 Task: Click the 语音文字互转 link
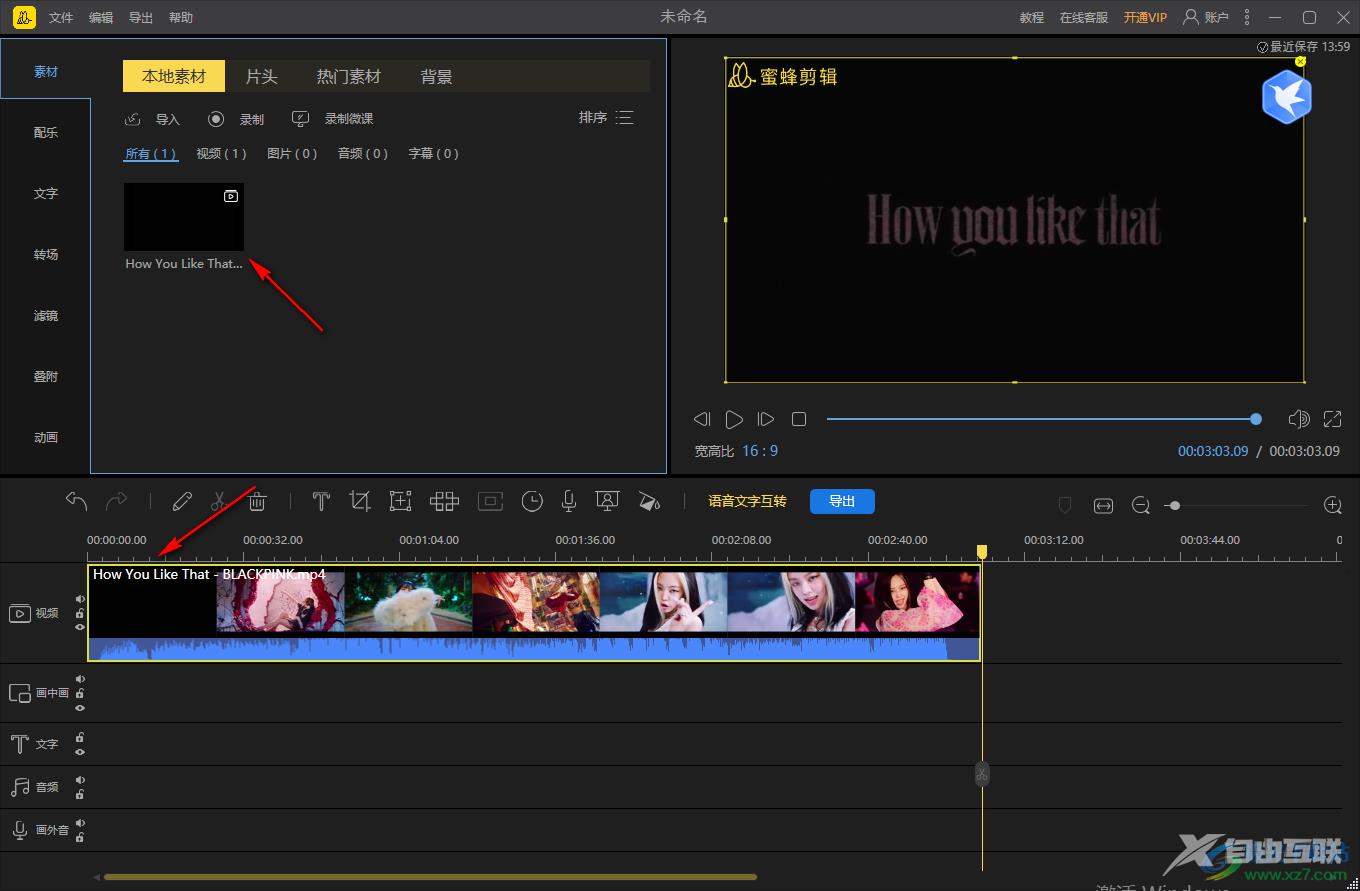click(x=748, y=501)
